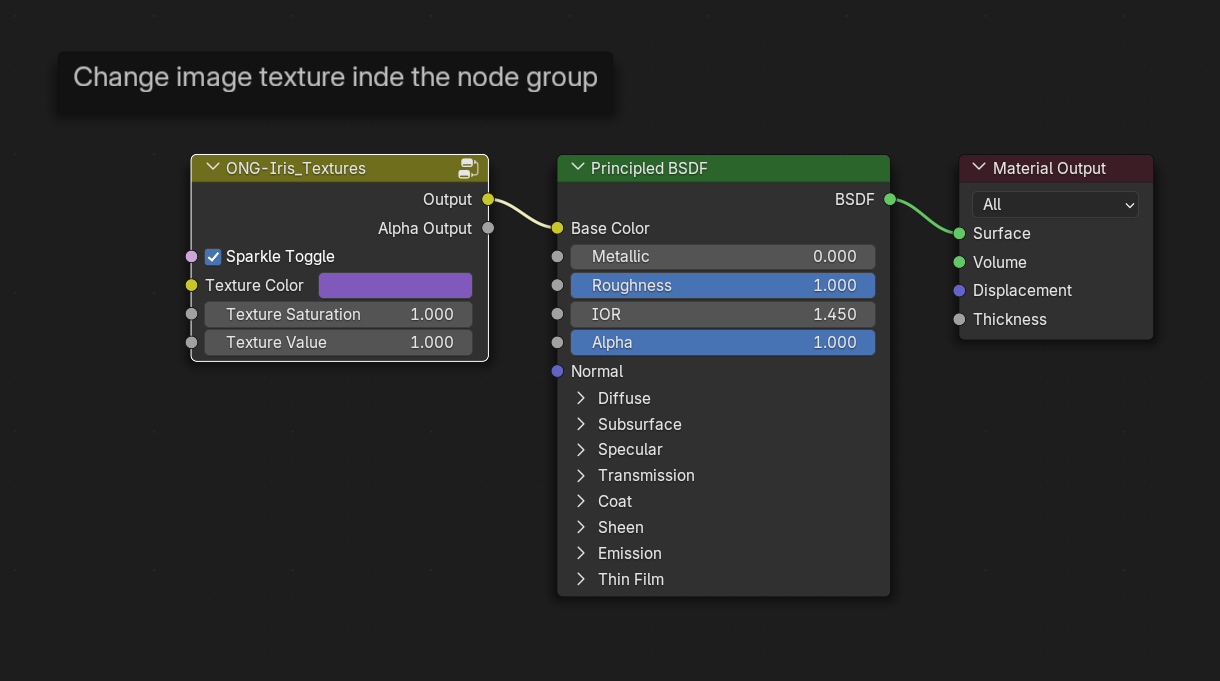The image size is (1220, 681).
Task: Select the Principled BSDF node title
Action: tap(649, 168)
